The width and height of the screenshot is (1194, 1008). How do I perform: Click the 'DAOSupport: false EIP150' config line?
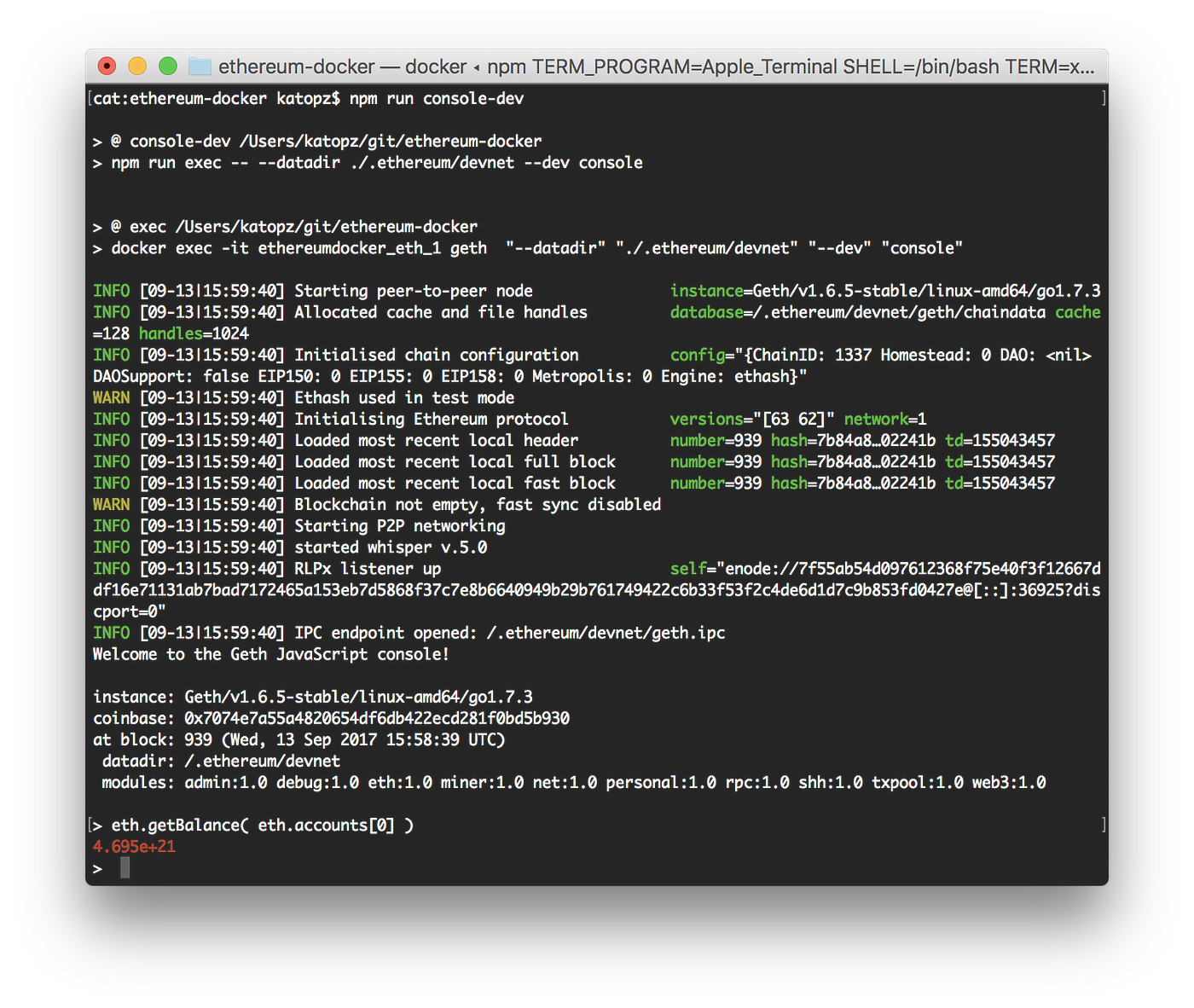tap(450, 376)
